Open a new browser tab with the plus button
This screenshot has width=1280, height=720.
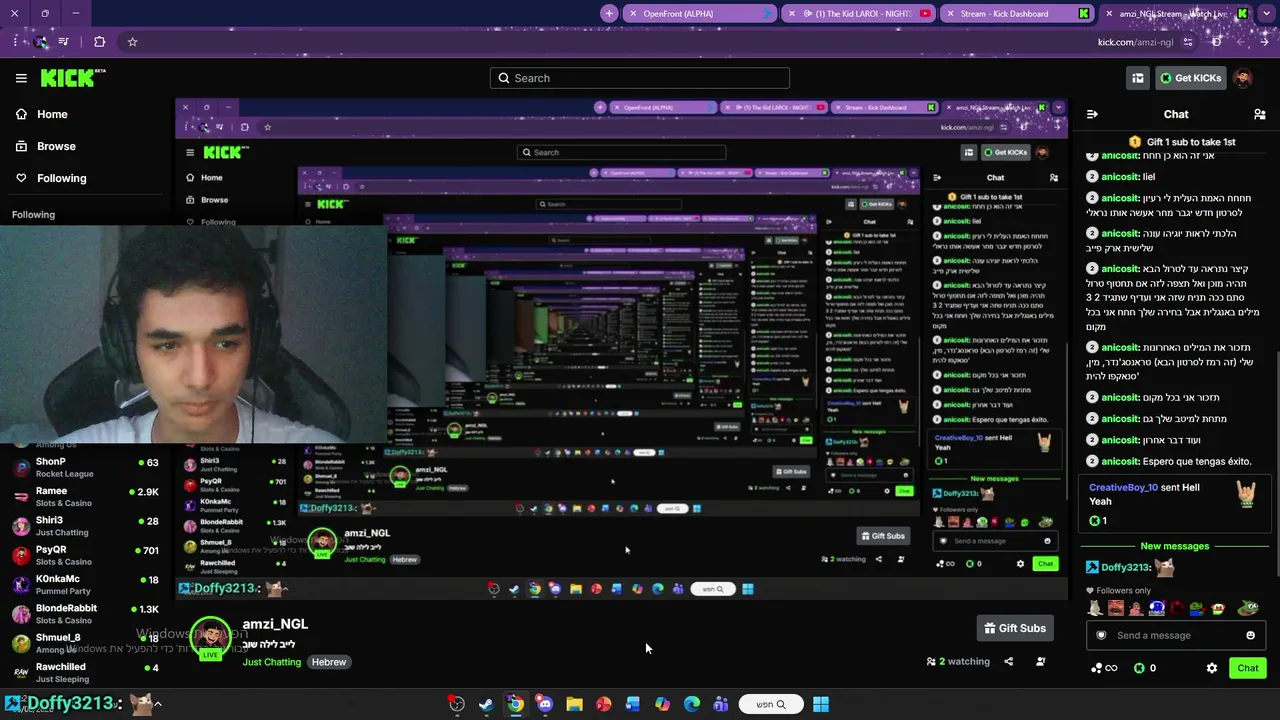[609, 13]
